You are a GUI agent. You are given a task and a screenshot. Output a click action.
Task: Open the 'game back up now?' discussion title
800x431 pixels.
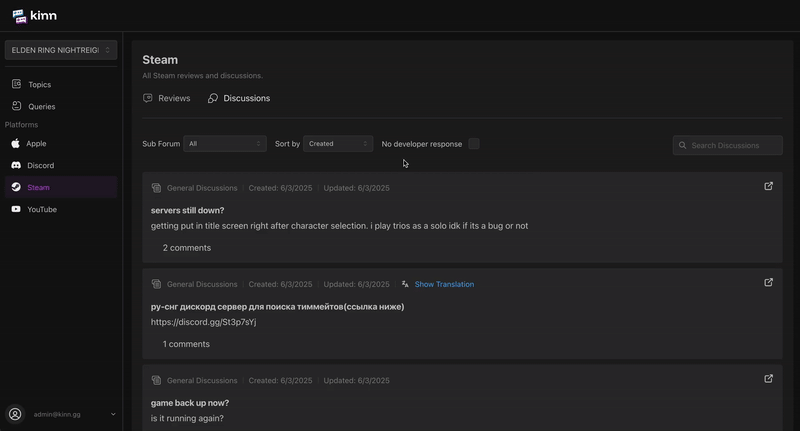pos(190,403)
